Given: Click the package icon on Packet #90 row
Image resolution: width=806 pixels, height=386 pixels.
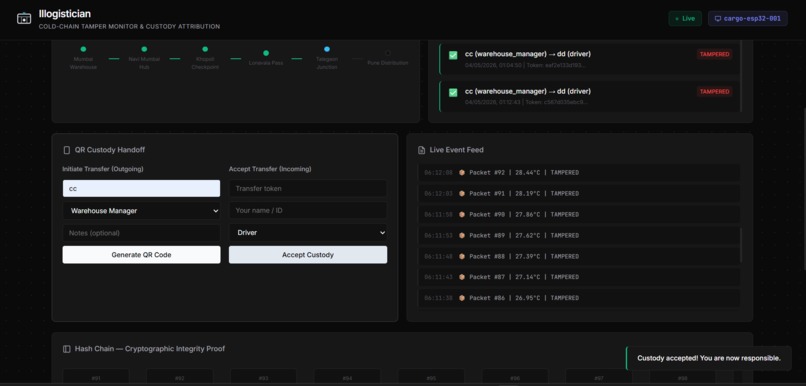Looking at the screenshot, I should (462, 214).
